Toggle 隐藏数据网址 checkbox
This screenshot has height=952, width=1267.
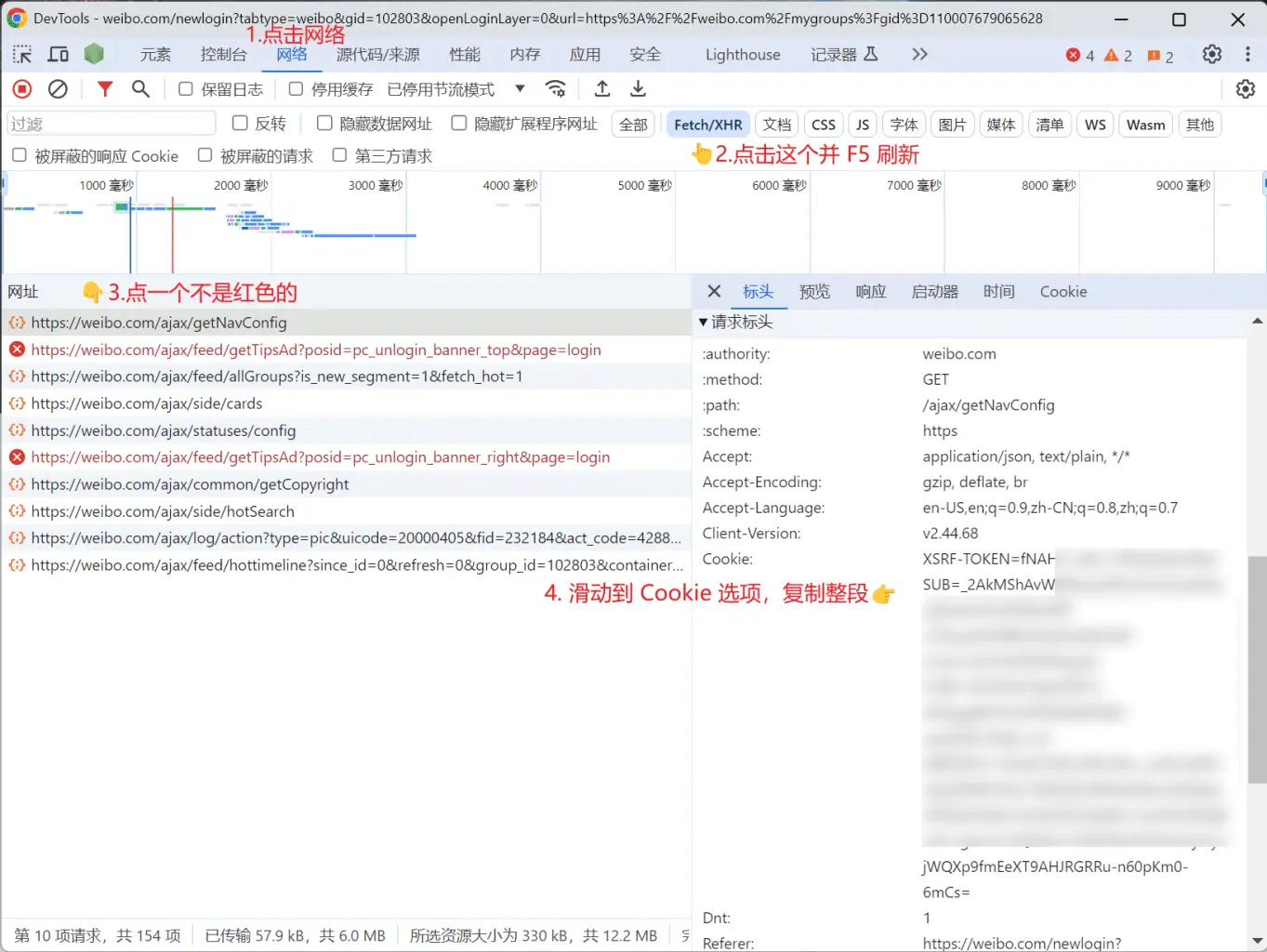[x=324, y=123]
